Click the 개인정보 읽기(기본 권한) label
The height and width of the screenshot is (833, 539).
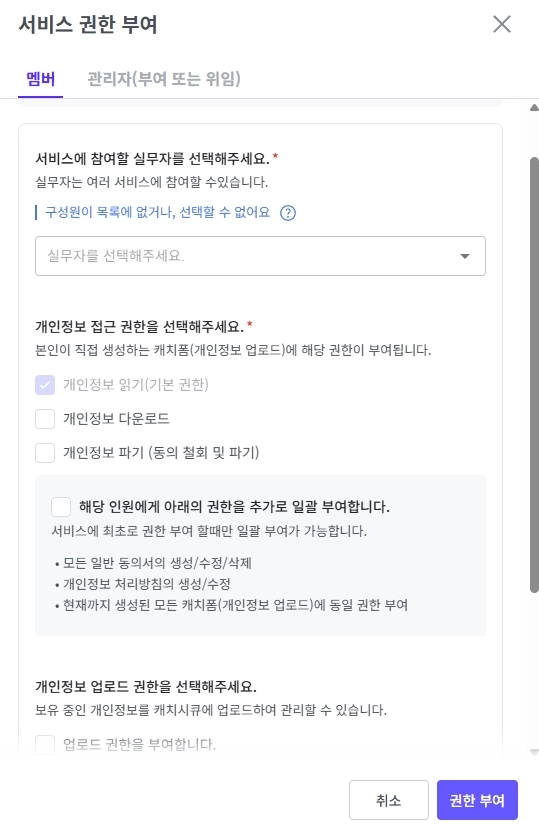136,385
